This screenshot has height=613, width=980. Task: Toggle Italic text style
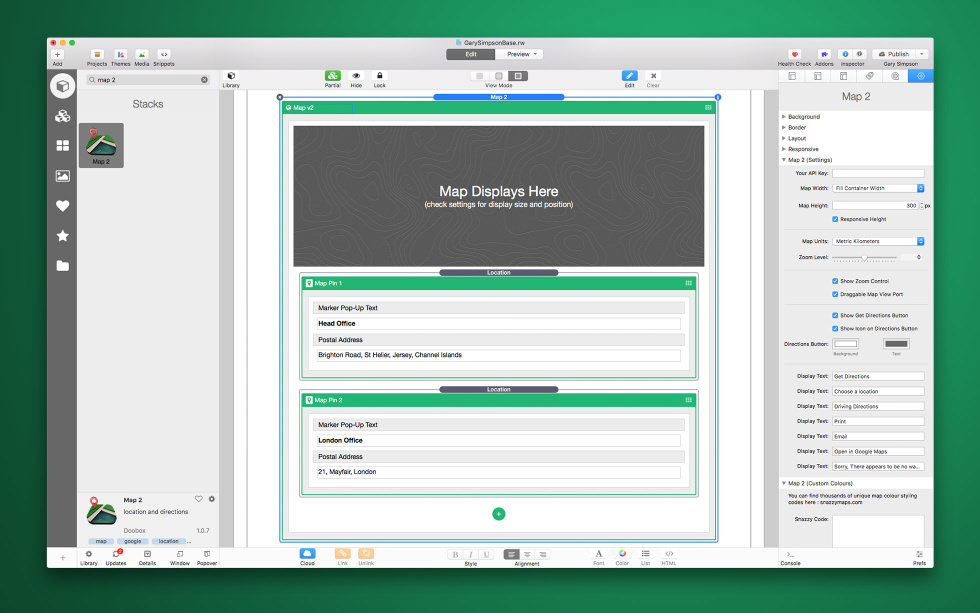[x=471, y=554]
